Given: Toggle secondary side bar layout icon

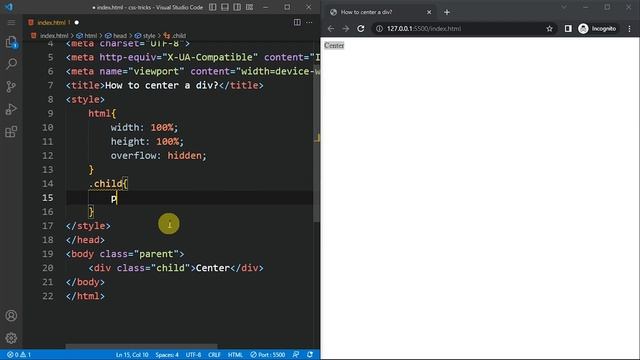Looking at the screenshot, I should pyautogui.click(x=237, y=7).
